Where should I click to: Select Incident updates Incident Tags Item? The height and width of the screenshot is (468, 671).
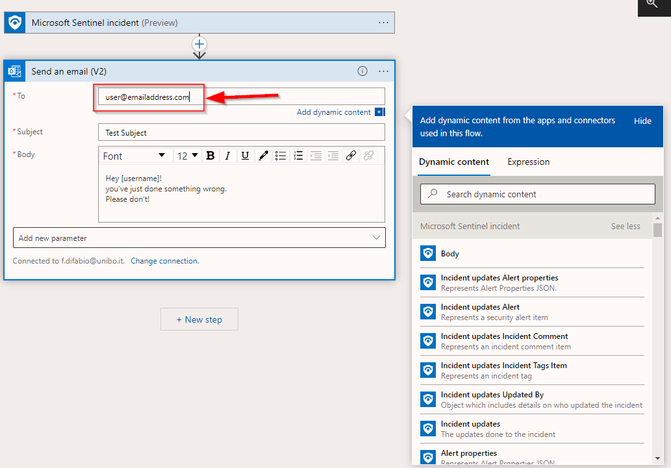pos(532,370)
